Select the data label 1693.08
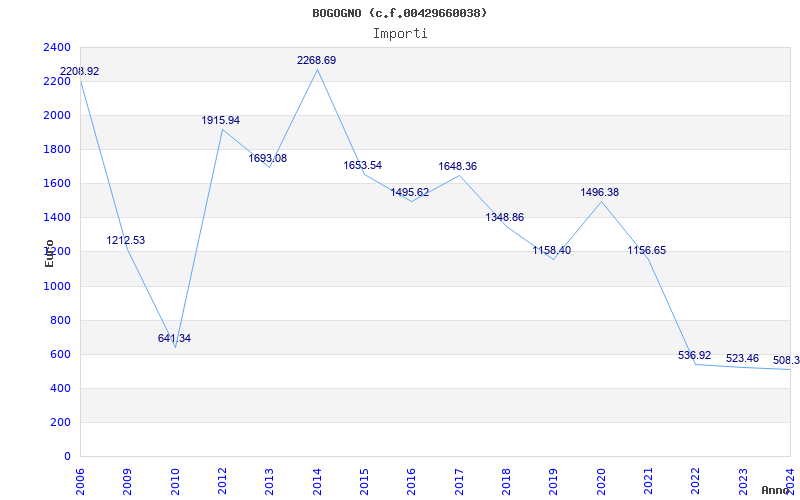This screenshot has height=500, width=800. (x=267, y=158)
